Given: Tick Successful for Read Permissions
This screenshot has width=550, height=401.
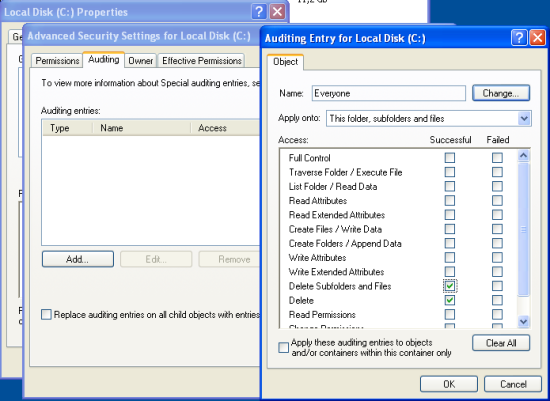Looking at the screenshot, I should 450,314.
